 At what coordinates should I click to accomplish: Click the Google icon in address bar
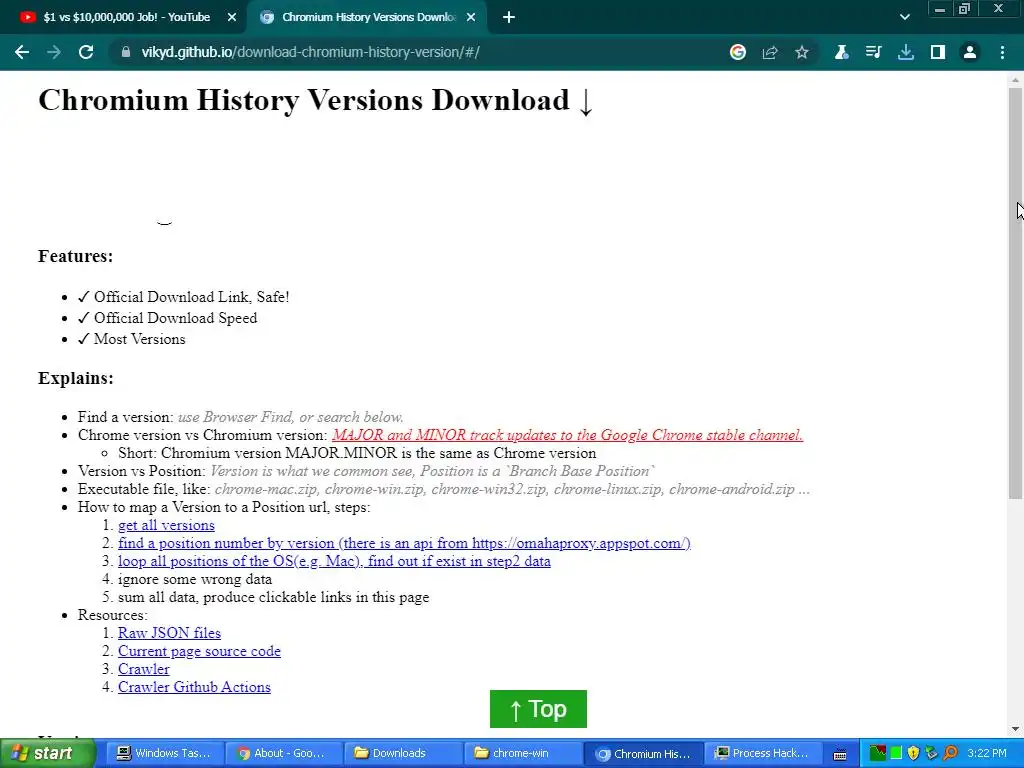click(738, 52)
